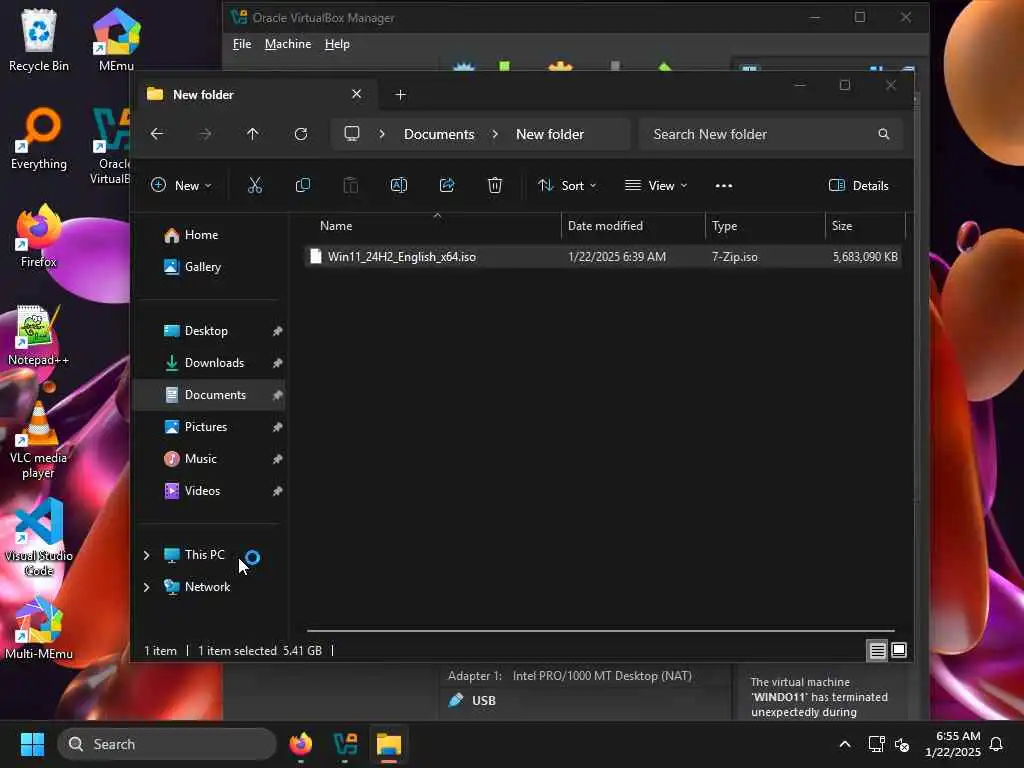Click the This PC monitor breadcrumb icon
This screenshot has height=768, width=1024.
352,134
